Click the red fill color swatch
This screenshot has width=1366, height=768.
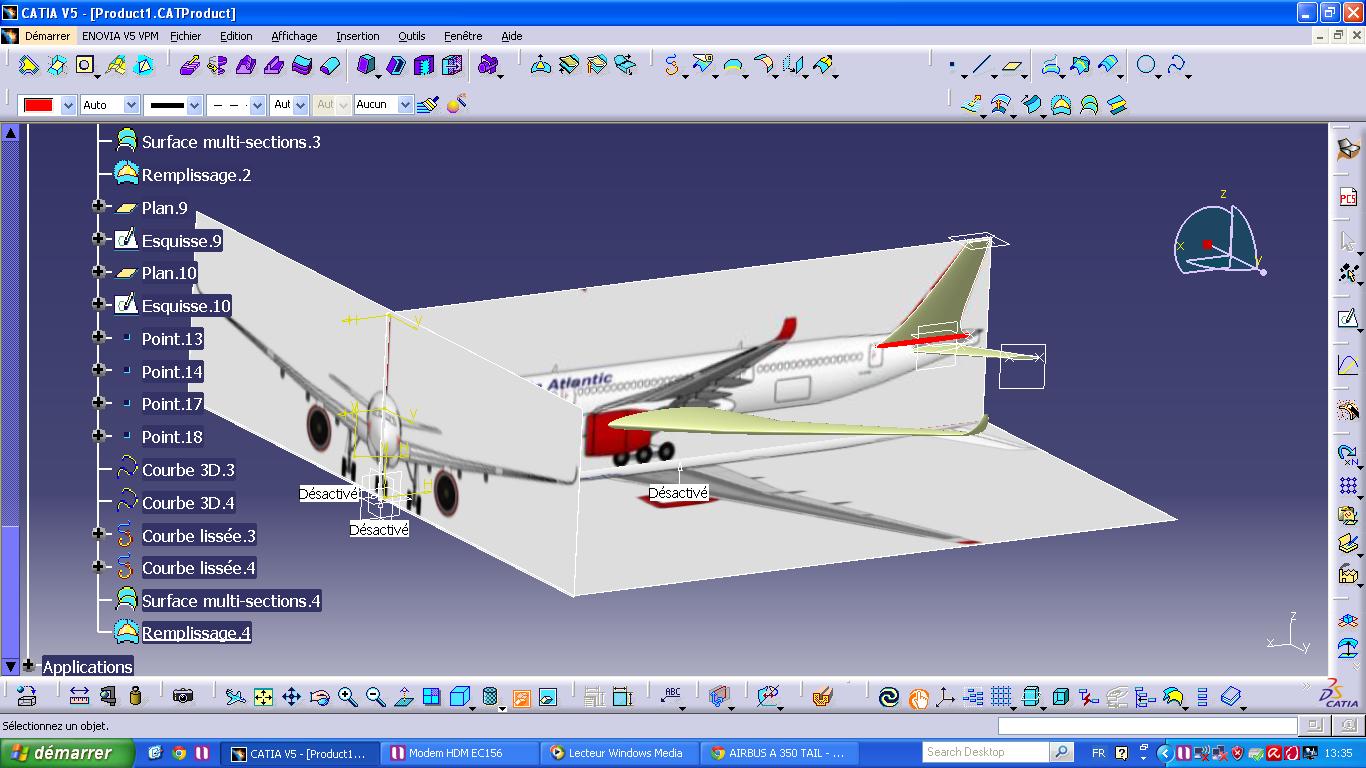coord(39,105)
